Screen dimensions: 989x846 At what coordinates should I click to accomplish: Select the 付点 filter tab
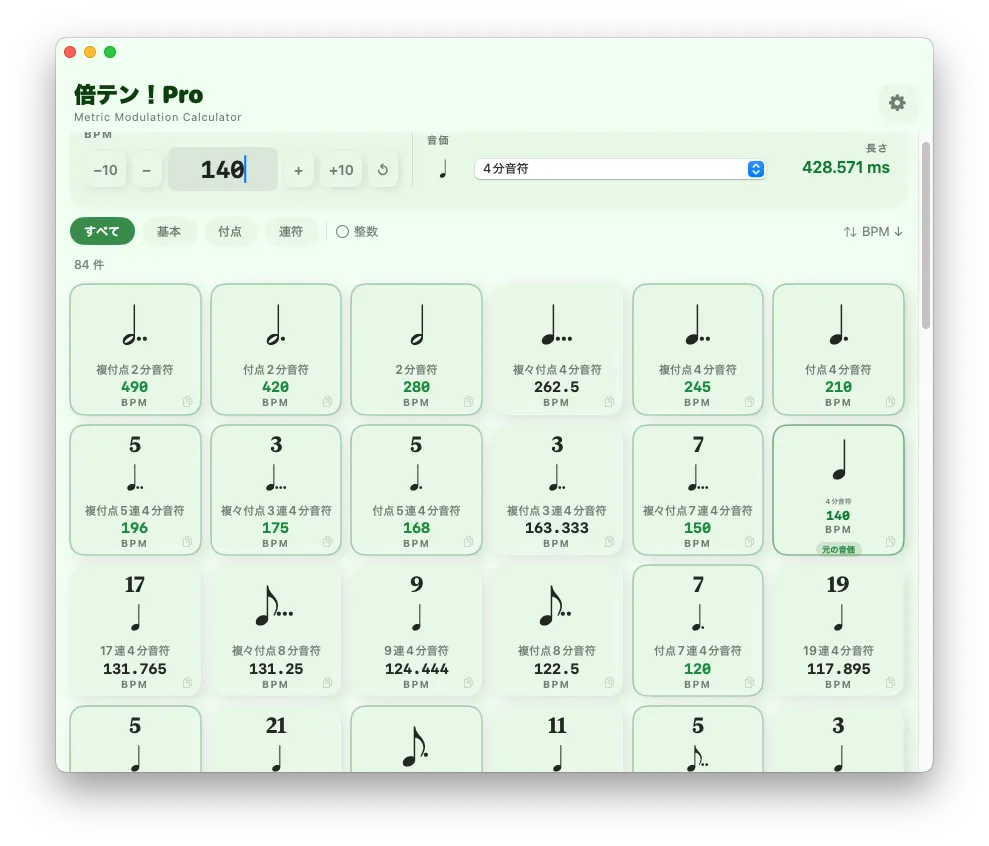(230, 232)
